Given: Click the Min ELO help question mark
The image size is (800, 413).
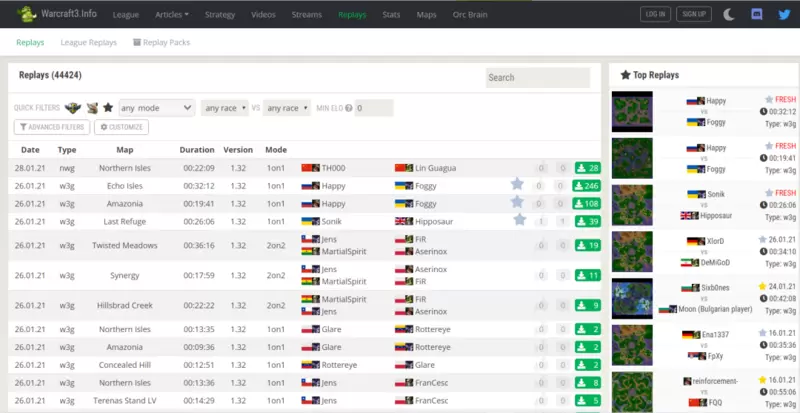Looking at the screenshot, I should (x=349, y=107).
